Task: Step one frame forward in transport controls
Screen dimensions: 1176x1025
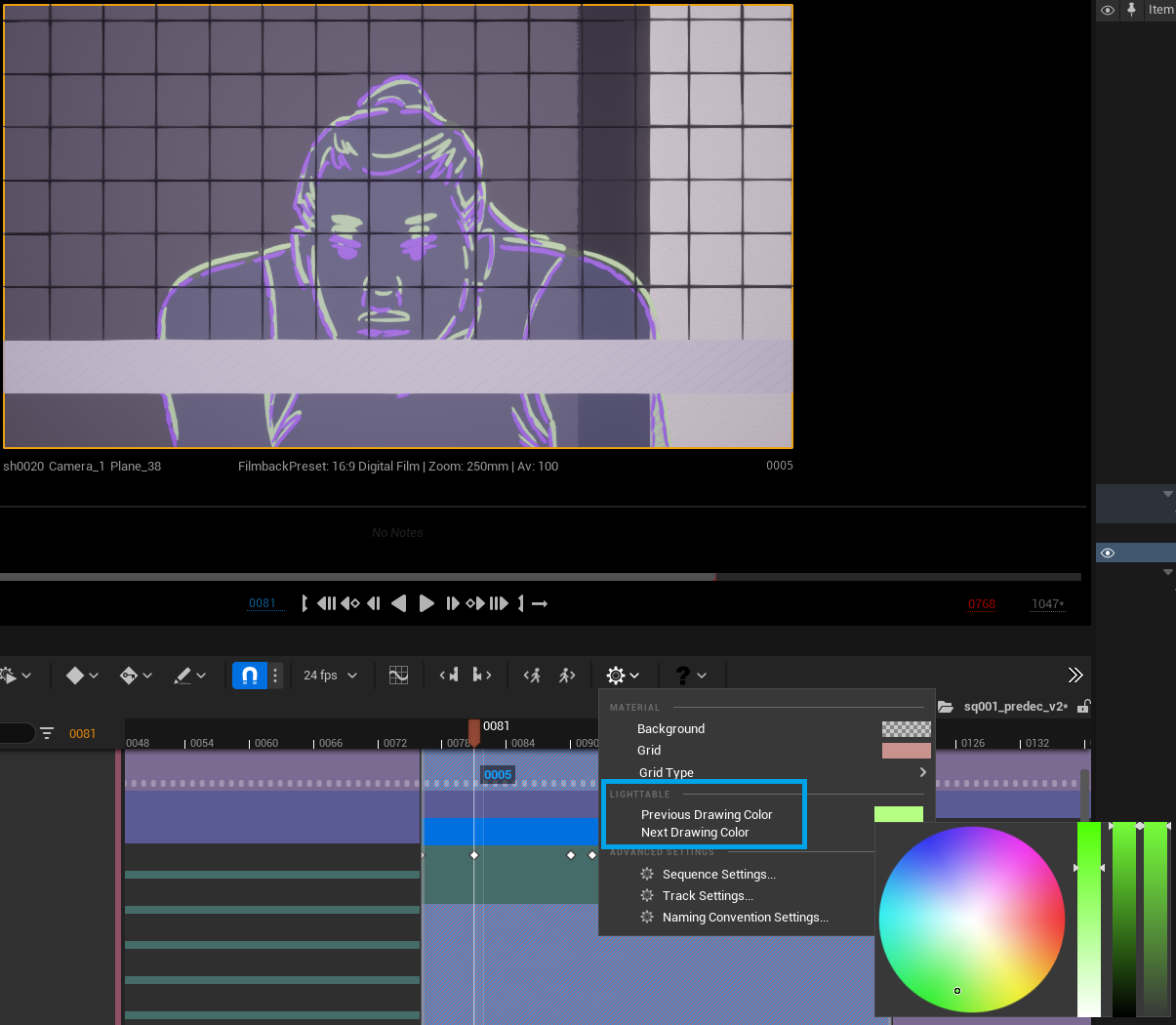Action: pyautogui.click(x=452, y=603)
